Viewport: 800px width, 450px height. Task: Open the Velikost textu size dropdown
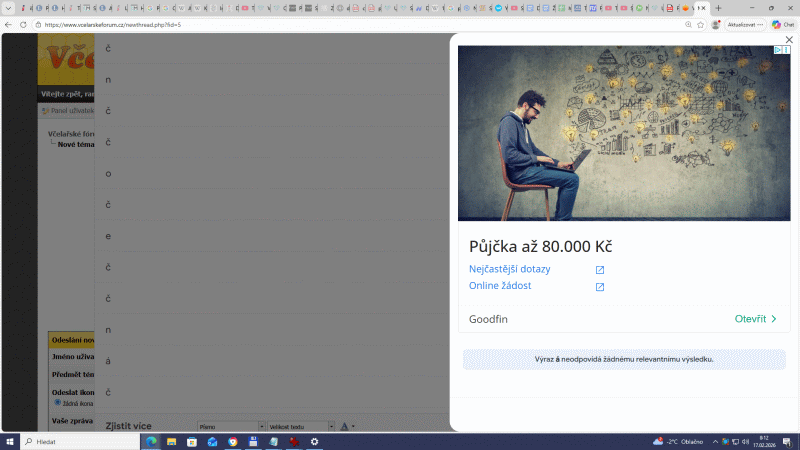[x=301, y=427]
